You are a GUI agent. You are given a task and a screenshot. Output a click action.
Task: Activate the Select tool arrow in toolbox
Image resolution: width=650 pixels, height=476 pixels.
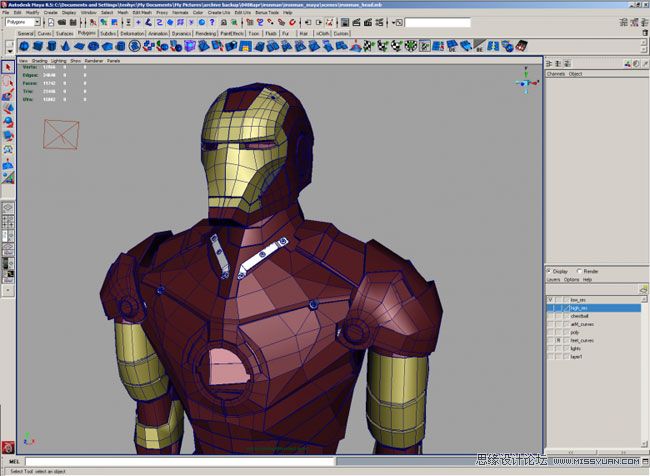pyautogui.click(x=8, y=67)
